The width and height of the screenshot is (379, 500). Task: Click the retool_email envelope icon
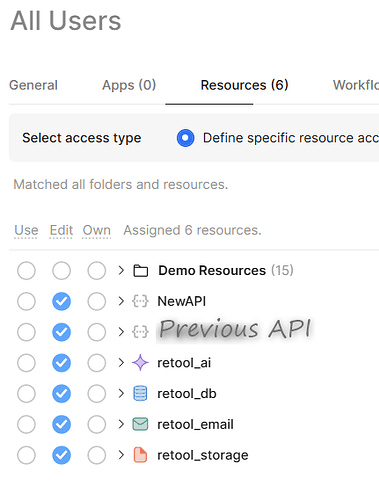[140, 424]
